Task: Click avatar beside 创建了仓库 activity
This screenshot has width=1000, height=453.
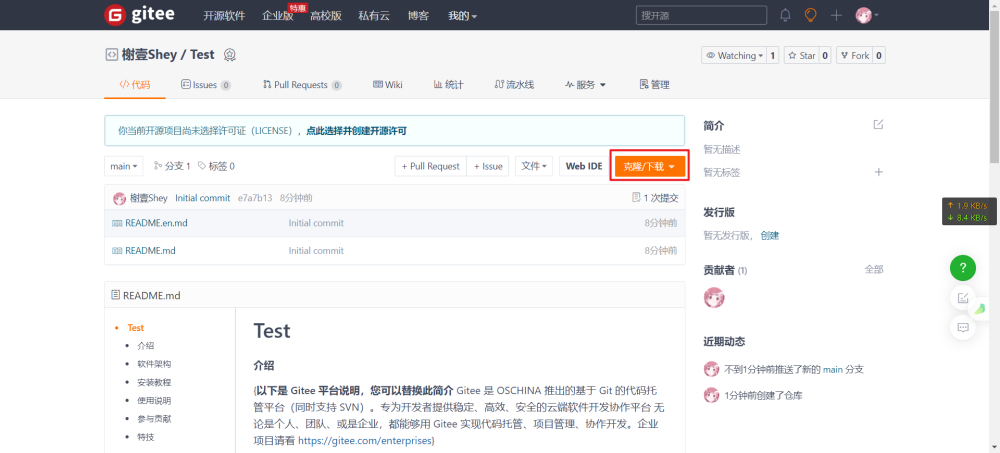Action: tap(711, 395)
